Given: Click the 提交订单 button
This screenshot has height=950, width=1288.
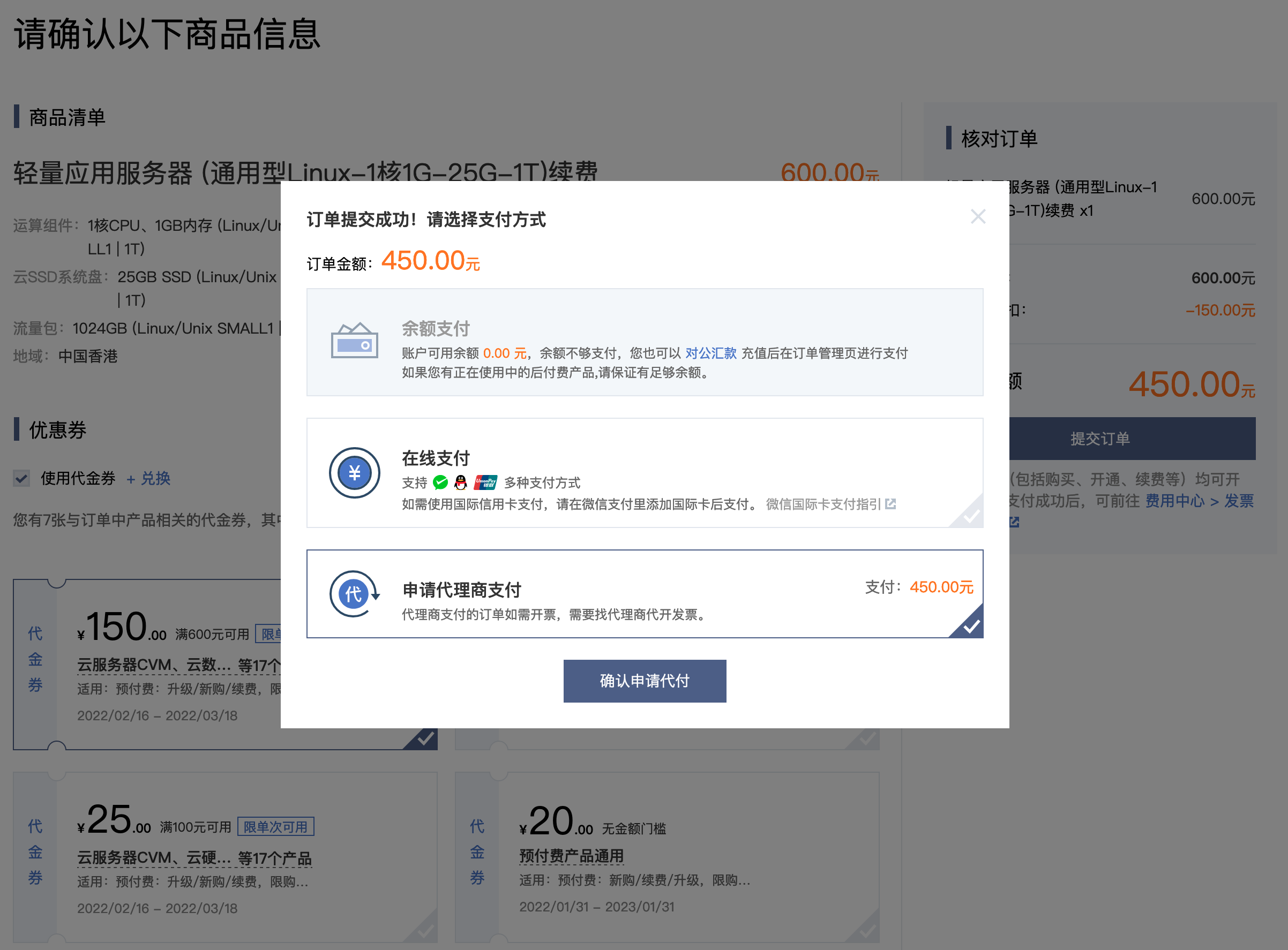Looking at the screenshot, I should 1132,438.
